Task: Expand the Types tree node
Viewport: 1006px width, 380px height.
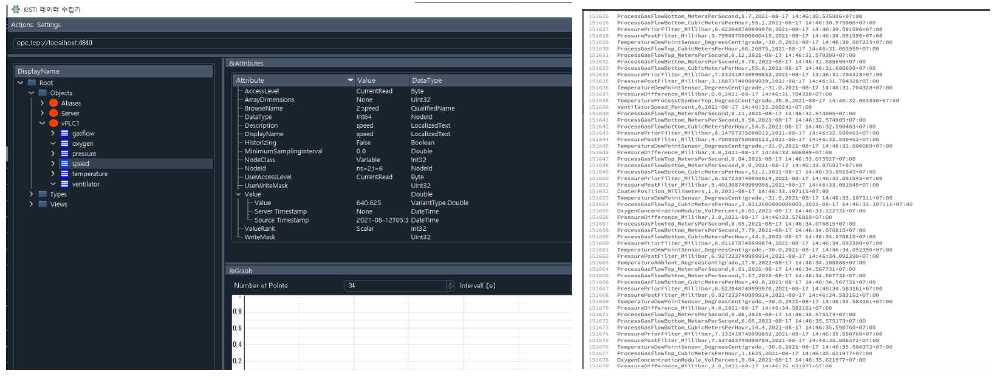Action: [31, 194]
